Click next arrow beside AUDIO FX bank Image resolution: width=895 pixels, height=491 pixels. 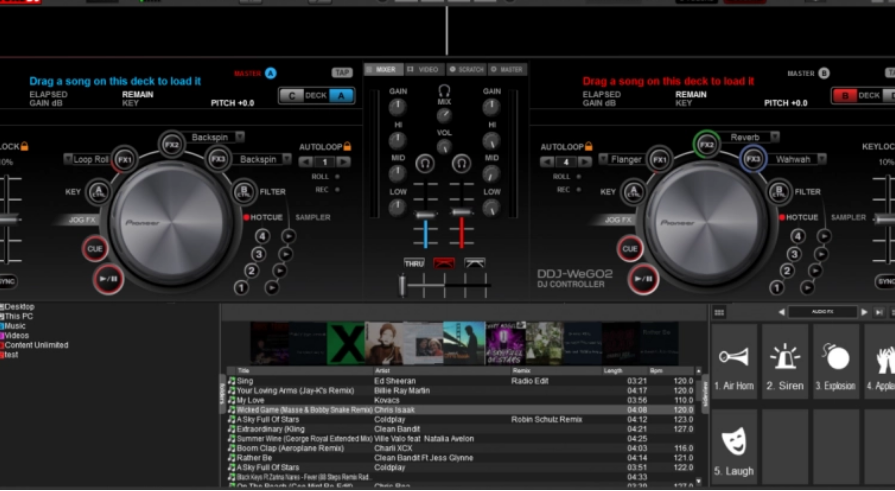864,312
